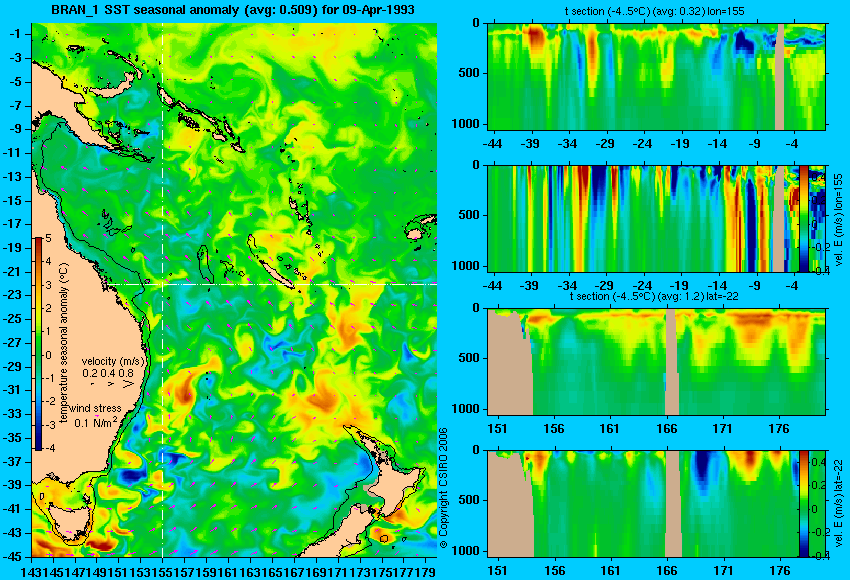Click the '0' tick on the temperature color bar
The height and width of the screenshot is (580, 850).
pyautogui.click(x=48, y=356)
